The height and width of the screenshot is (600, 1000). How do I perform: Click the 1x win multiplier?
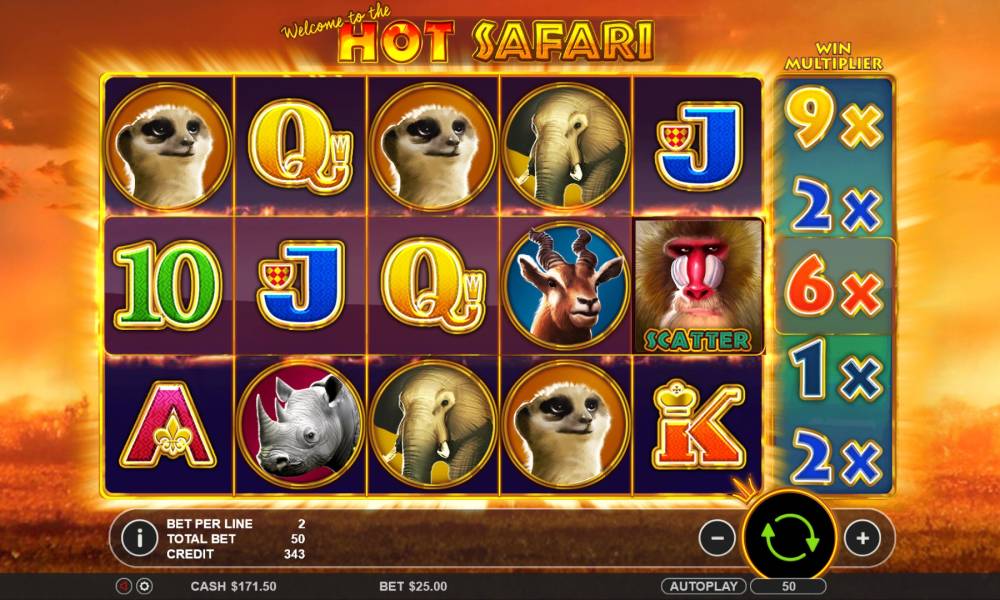(x=834, y=370)
